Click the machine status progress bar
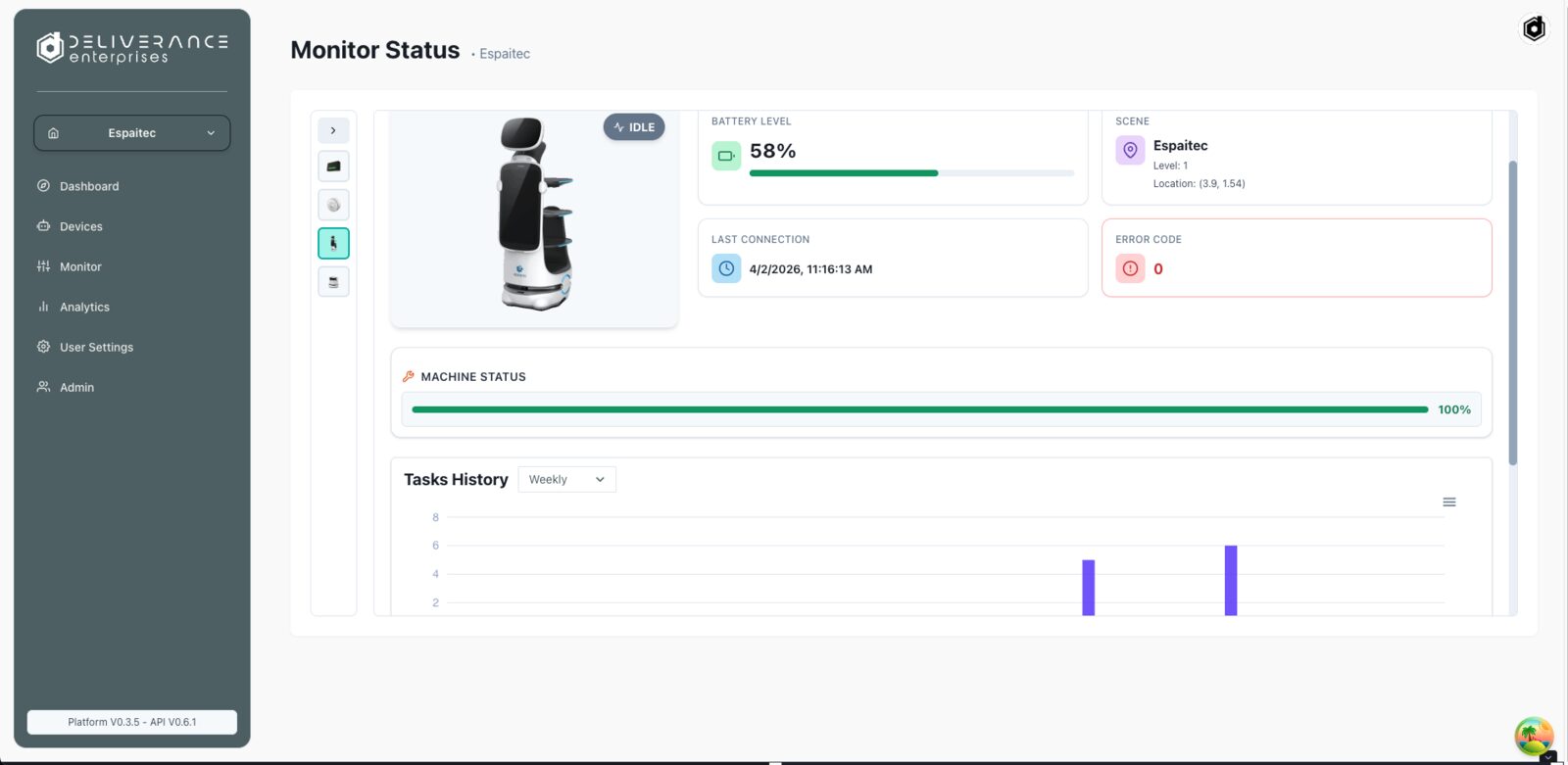 pos(920,409)
